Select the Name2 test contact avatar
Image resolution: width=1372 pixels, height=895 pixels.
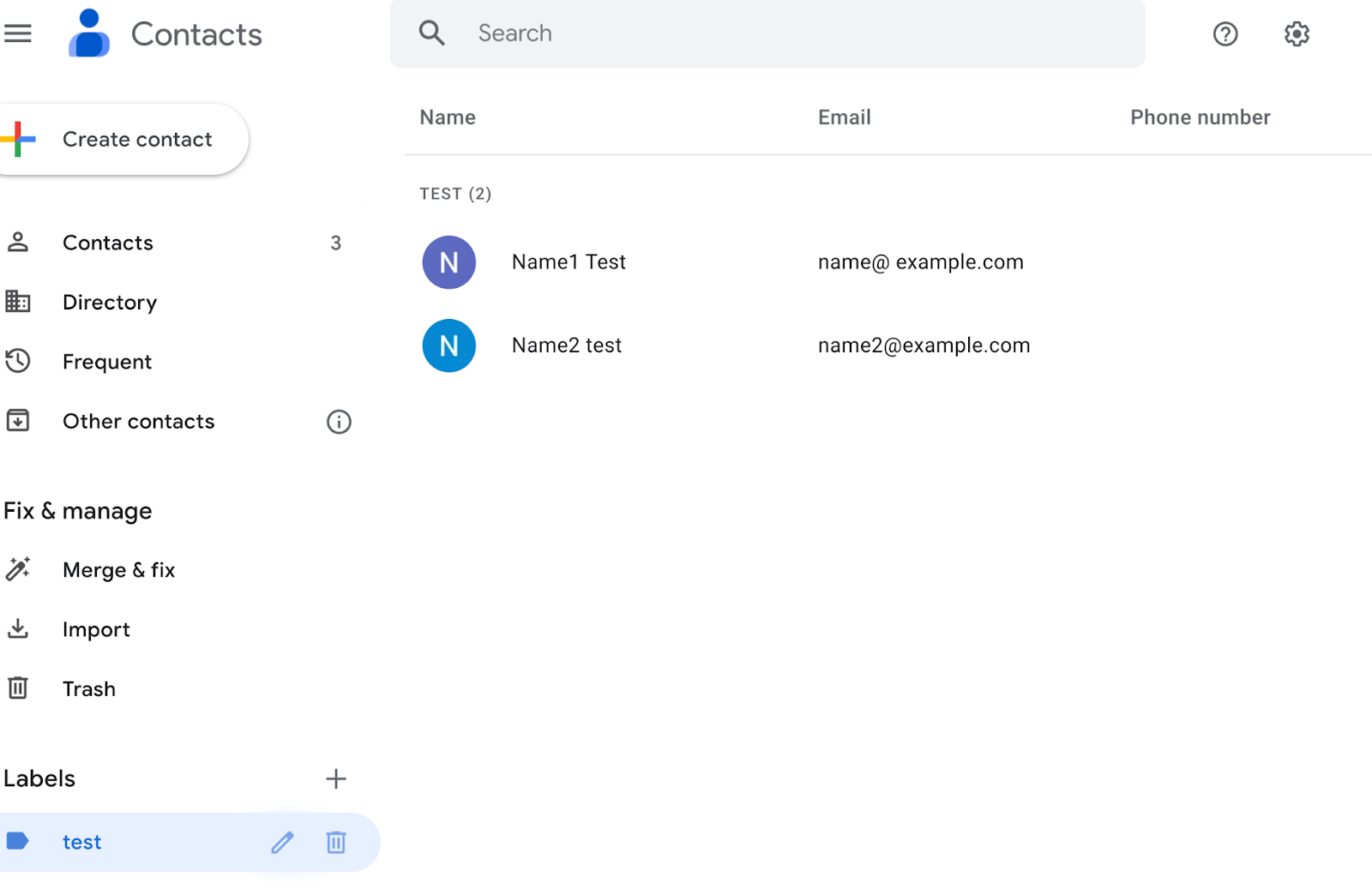pos(448,345)
